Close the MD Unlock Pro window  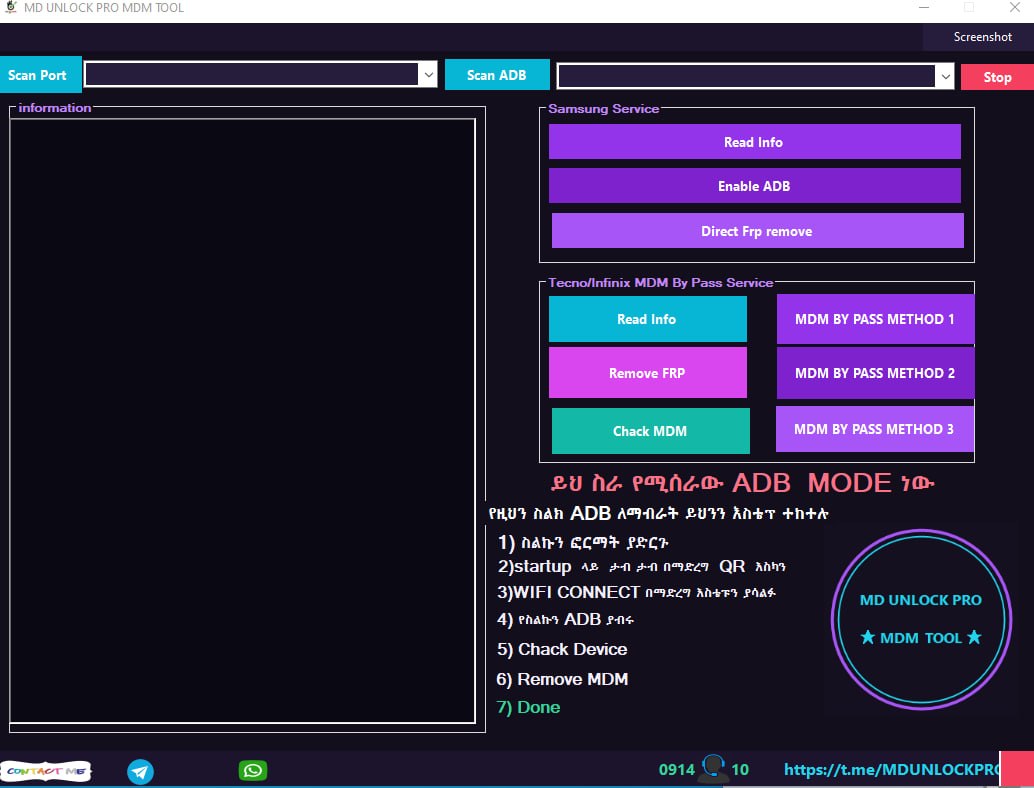coord(1015,7)
